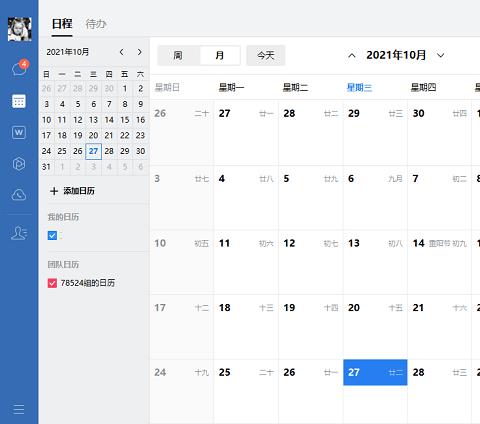480x424 pixels.
Task: Click the 今天 today button
Action: pos(266,55)
